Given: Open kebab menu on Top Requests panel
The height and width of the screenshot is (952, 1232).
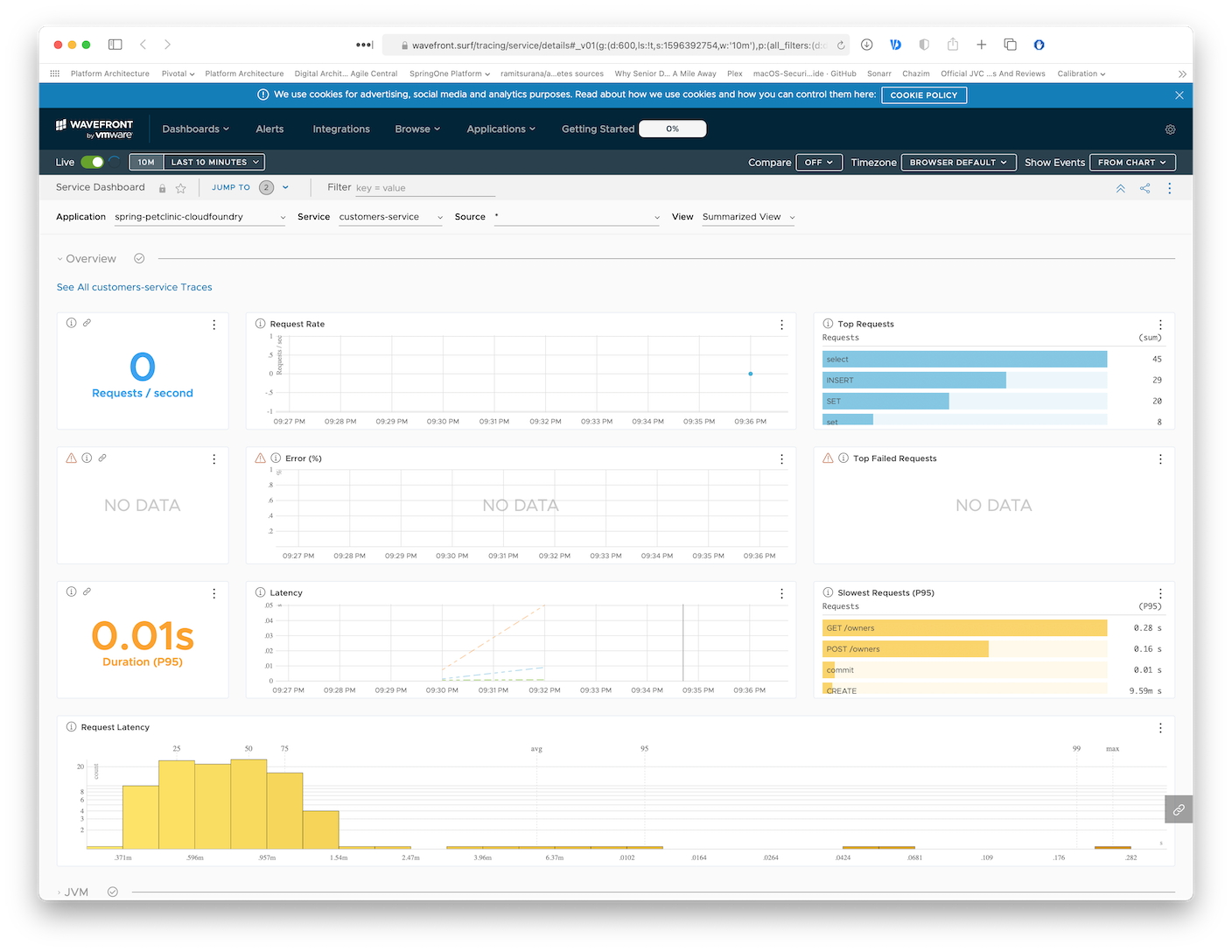Looking at the screenshot, I should pos(1160,325).
